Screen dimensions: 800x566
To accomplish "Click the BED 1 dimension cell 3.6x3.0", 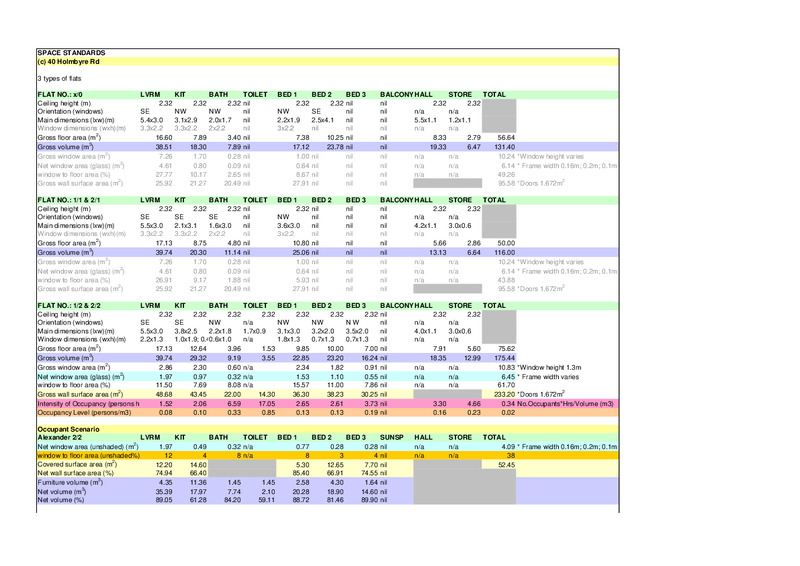I will (x=288, y=226).
